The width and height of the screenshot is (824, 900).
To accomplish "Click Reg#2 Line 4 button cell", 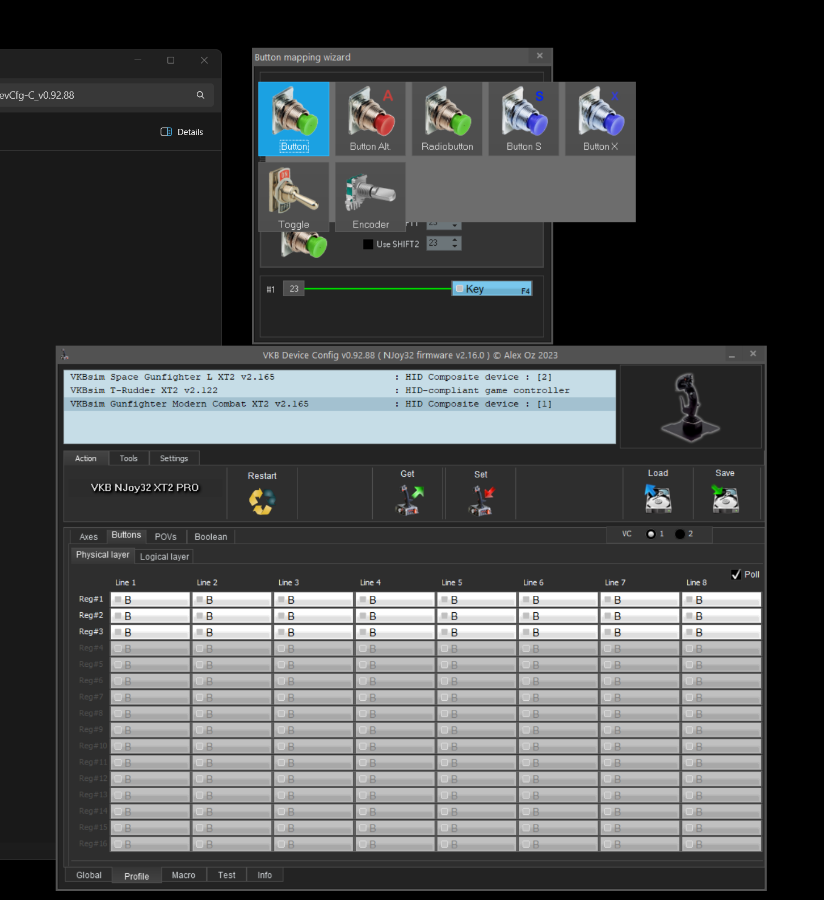I will (x=395, y=616).
